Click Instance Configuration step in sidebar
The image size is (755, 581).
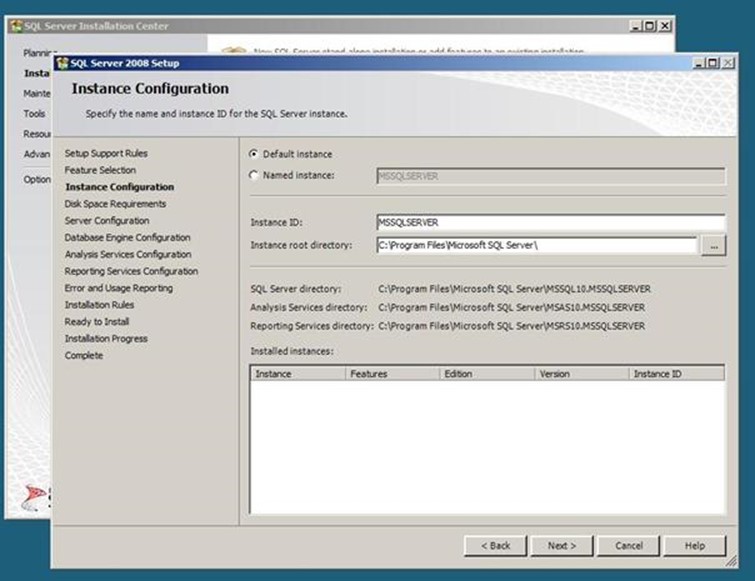tap(119, 187)
